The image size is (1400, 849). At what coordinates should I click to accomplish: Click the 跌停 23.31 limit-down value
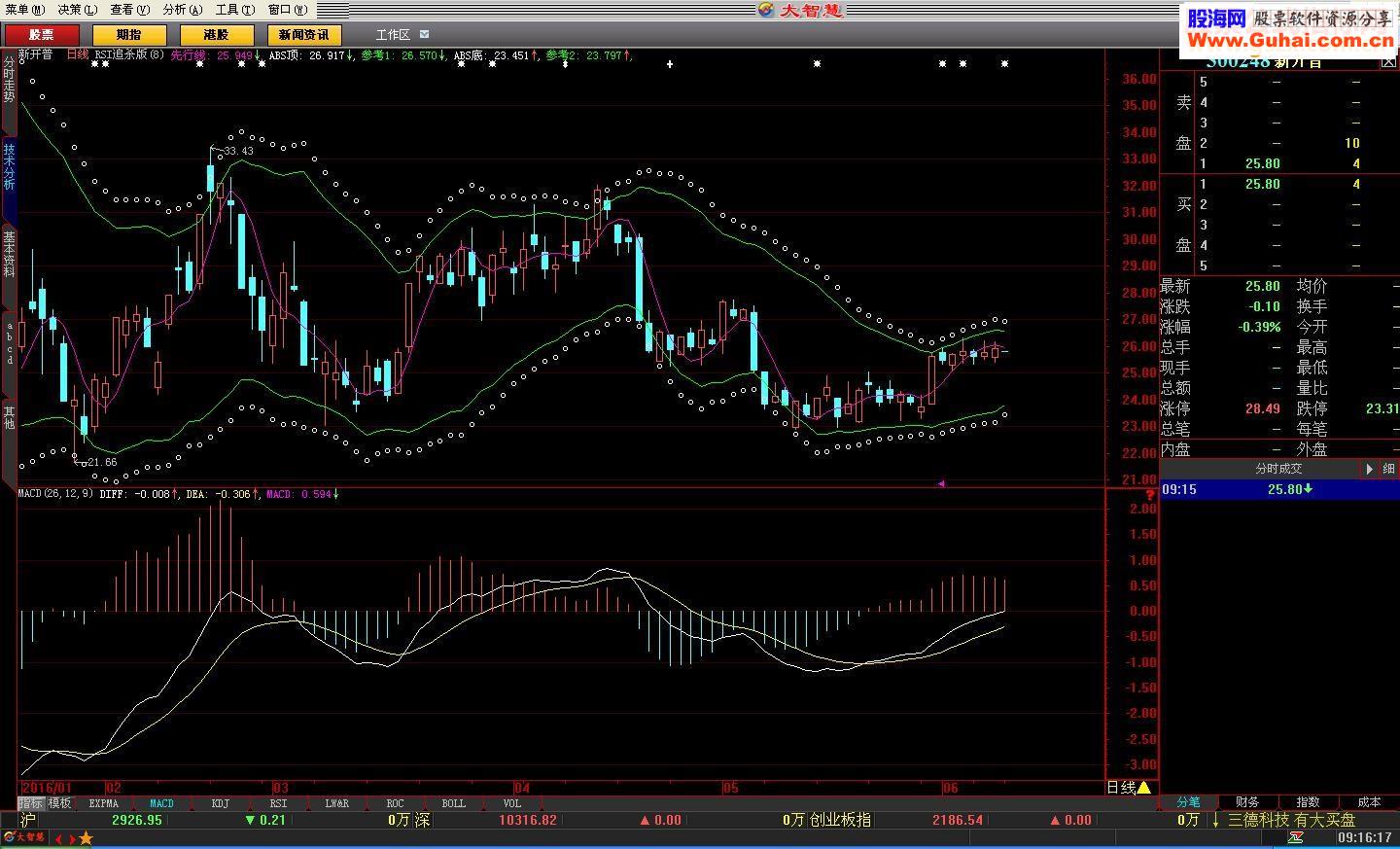click(x=1381, y=408)
